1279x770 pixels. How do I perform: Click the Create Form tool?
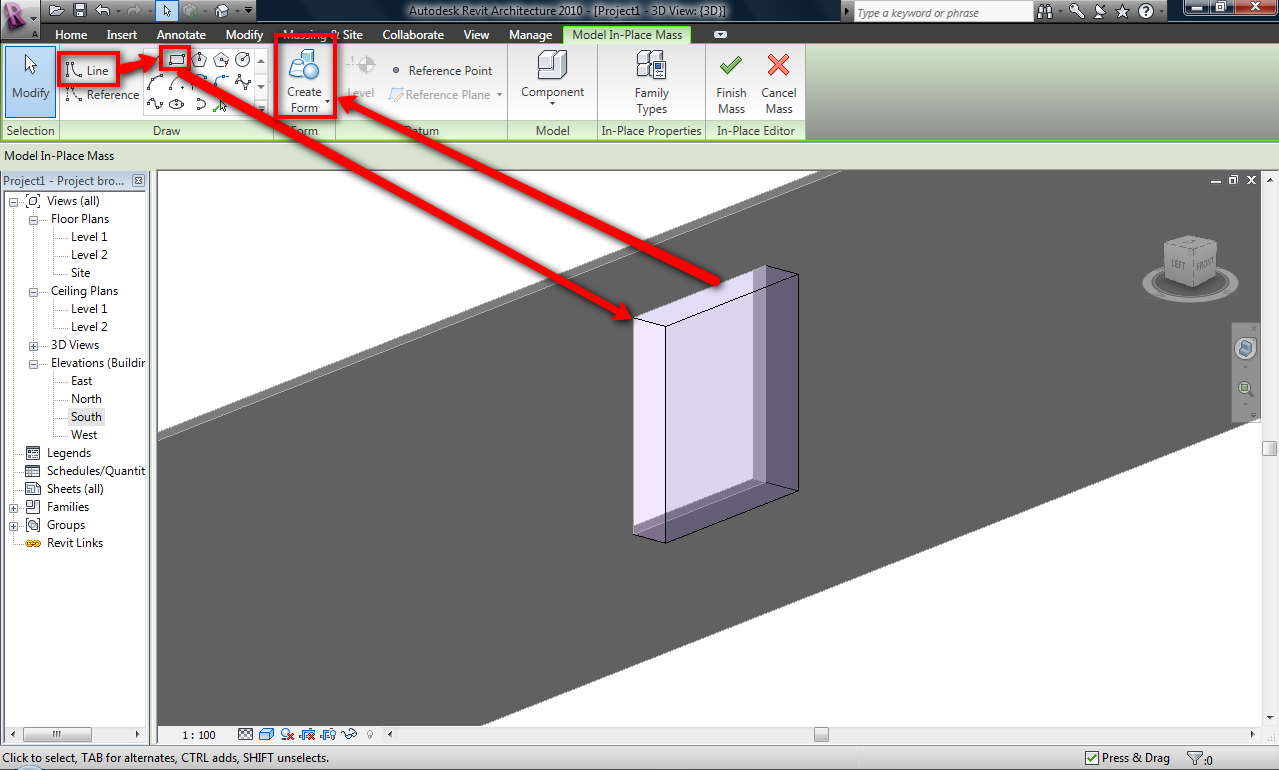pos(304,82)
